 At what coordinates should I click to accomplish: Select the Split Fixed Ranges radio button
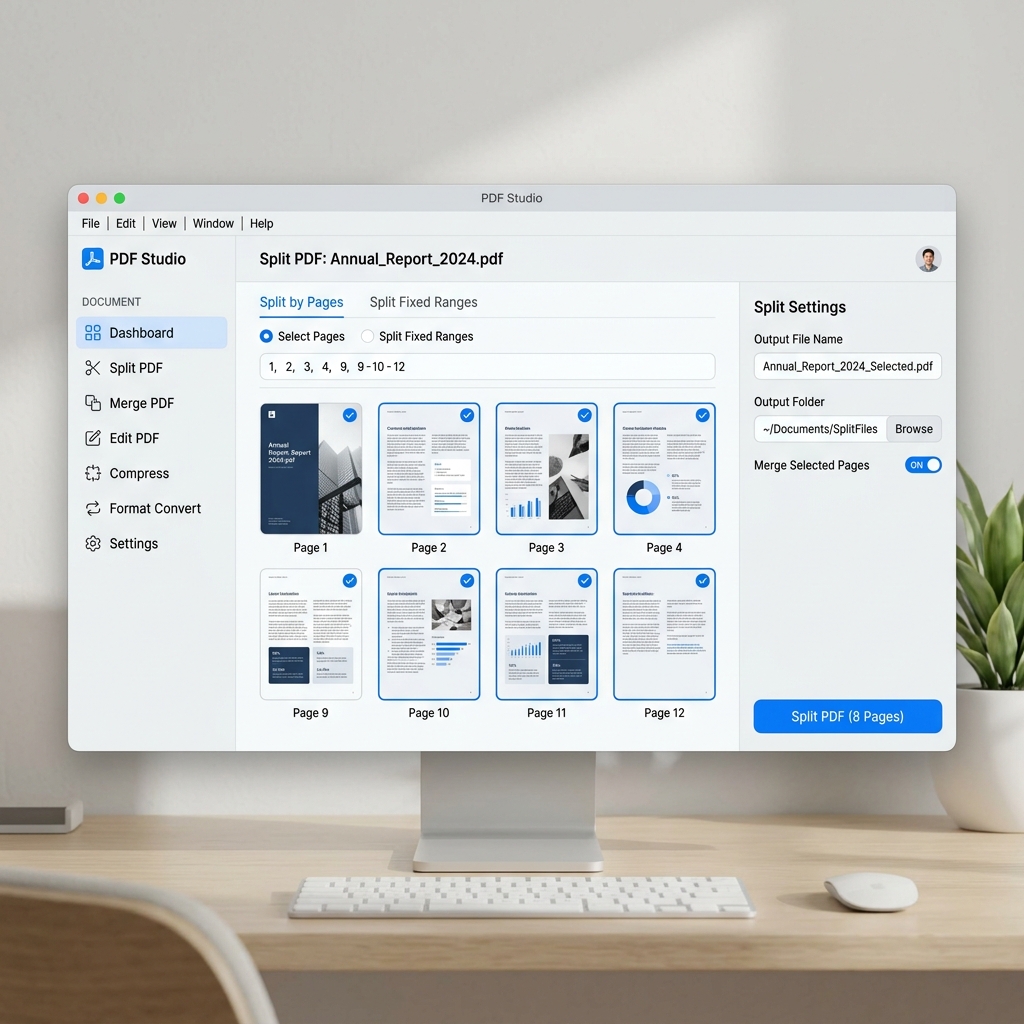point(368,337)
